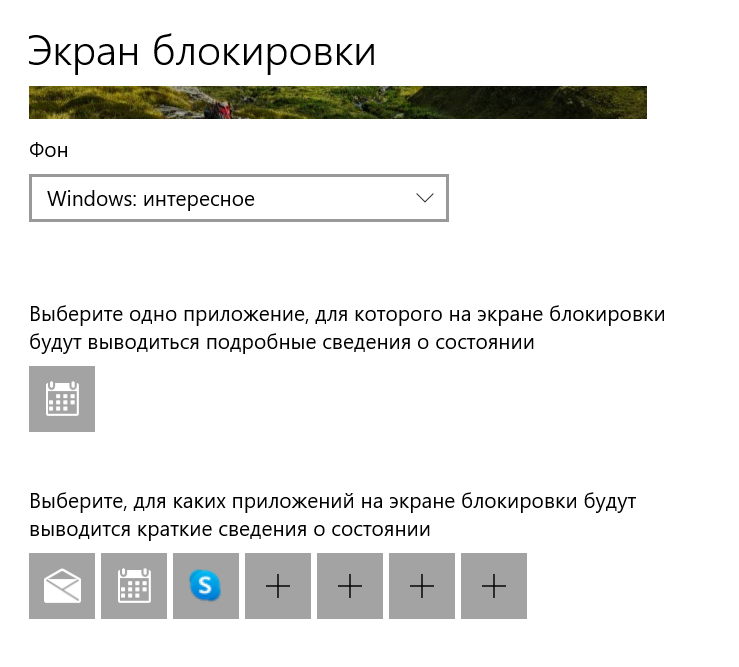This screenshot has width=739, height=667.
Task: Open the Фон background dropdown box
Action: (239, 198)
